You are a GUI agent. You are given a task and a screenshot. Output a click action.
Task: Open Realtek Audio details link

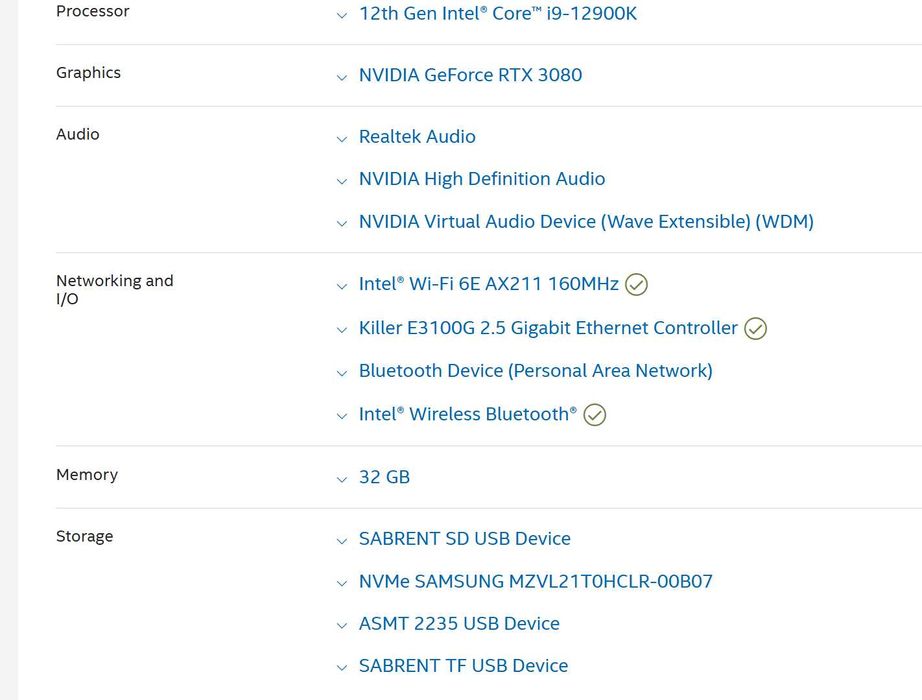[417, 136]
